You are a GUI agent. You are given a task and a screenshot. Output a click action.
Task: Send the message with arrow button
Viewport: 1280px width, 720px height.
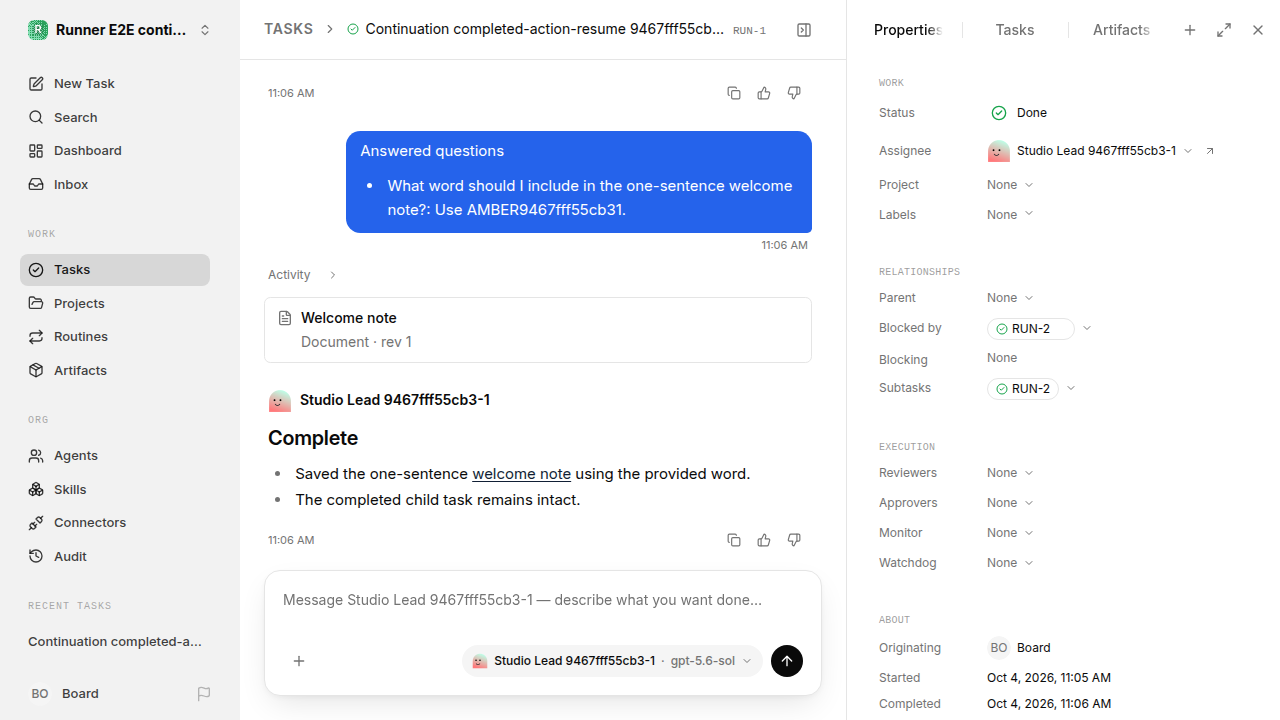(787, 661)
